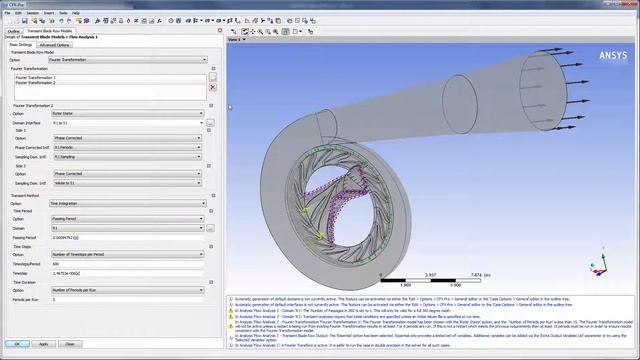Open the File menu

point(7,13)
